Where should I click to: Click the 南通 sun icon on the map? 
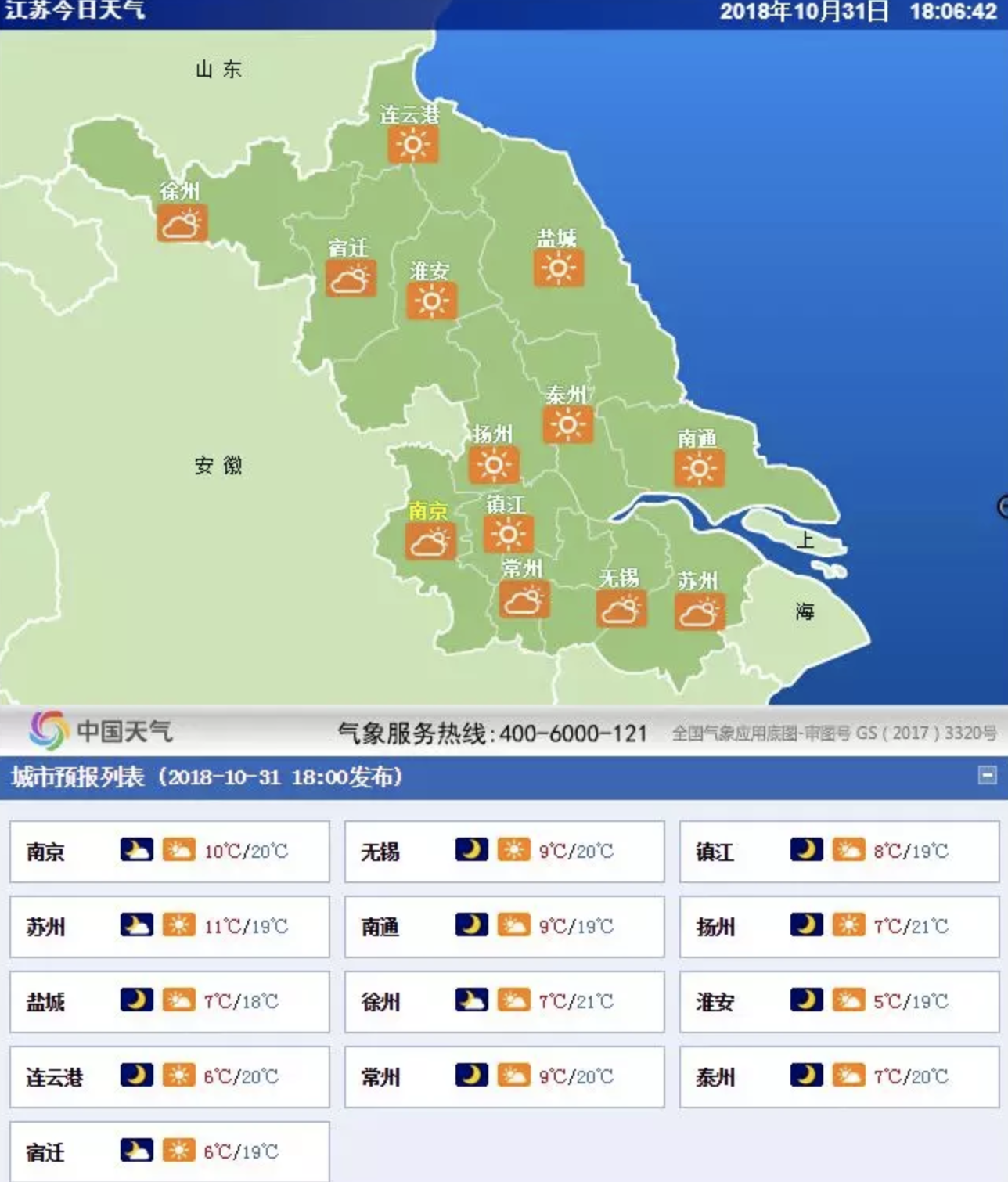click(x=699, y=468)
